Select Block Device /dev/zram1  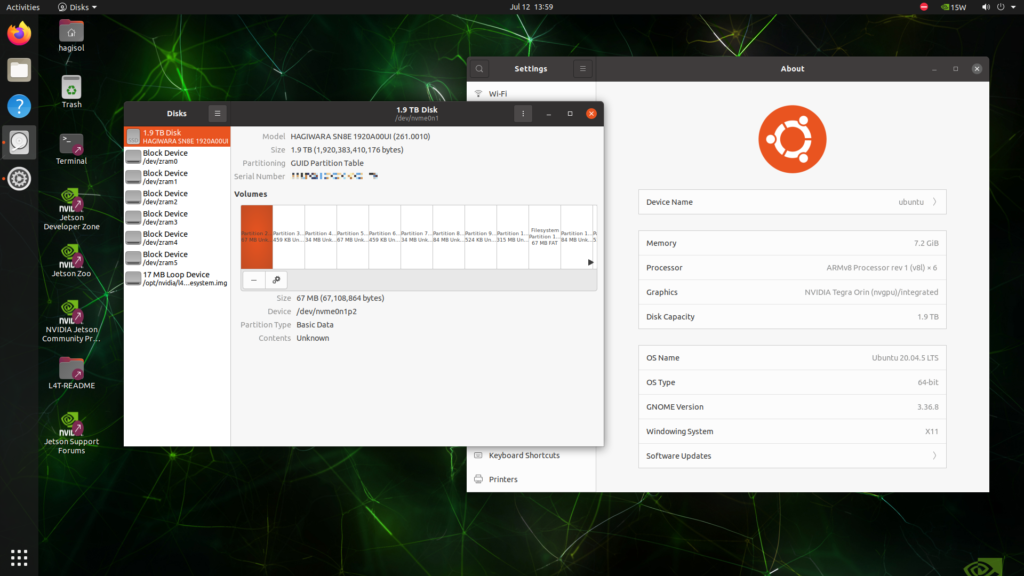pos(177,177)
